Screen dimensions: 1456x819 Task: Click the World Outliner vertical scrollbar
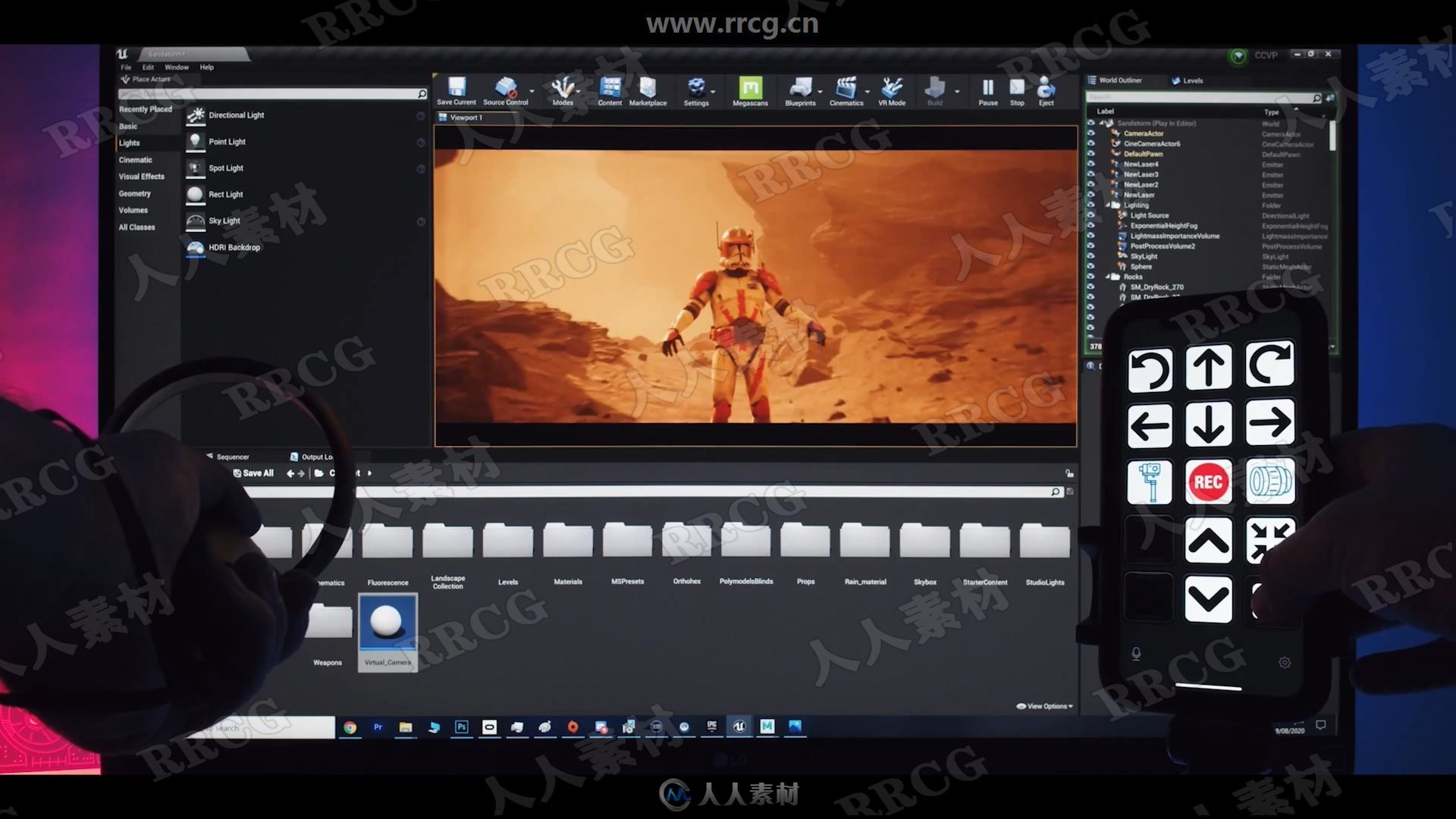coord(1332,136)
